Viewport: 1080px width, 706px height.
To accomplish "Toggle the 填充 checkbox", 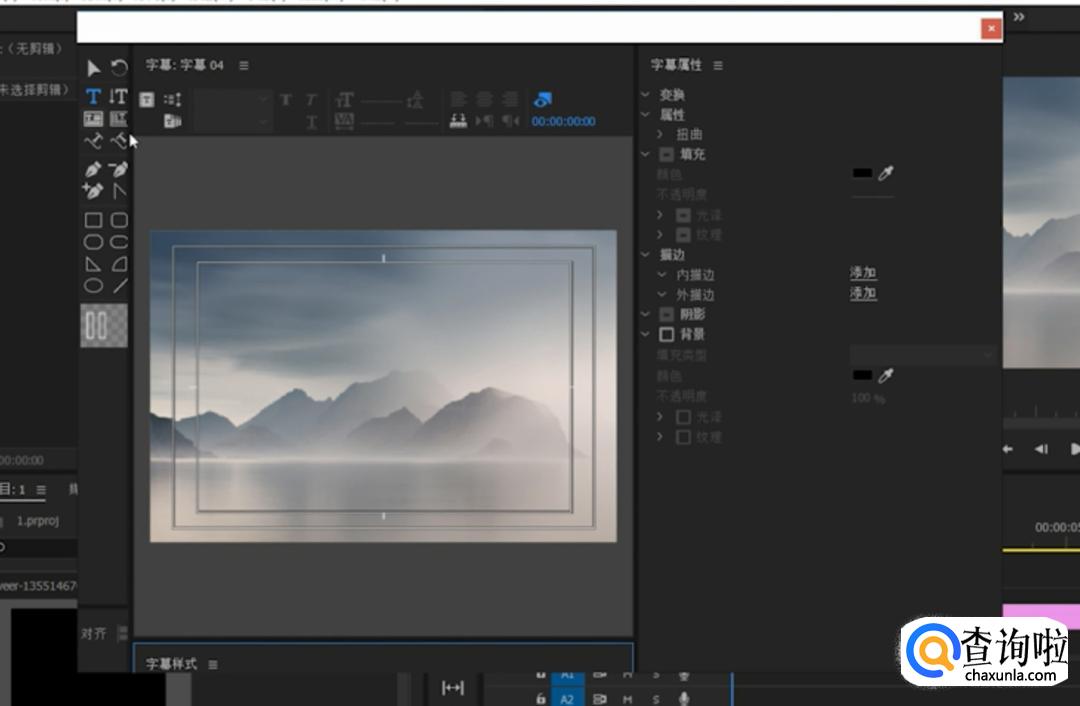I will pos(667,154).
